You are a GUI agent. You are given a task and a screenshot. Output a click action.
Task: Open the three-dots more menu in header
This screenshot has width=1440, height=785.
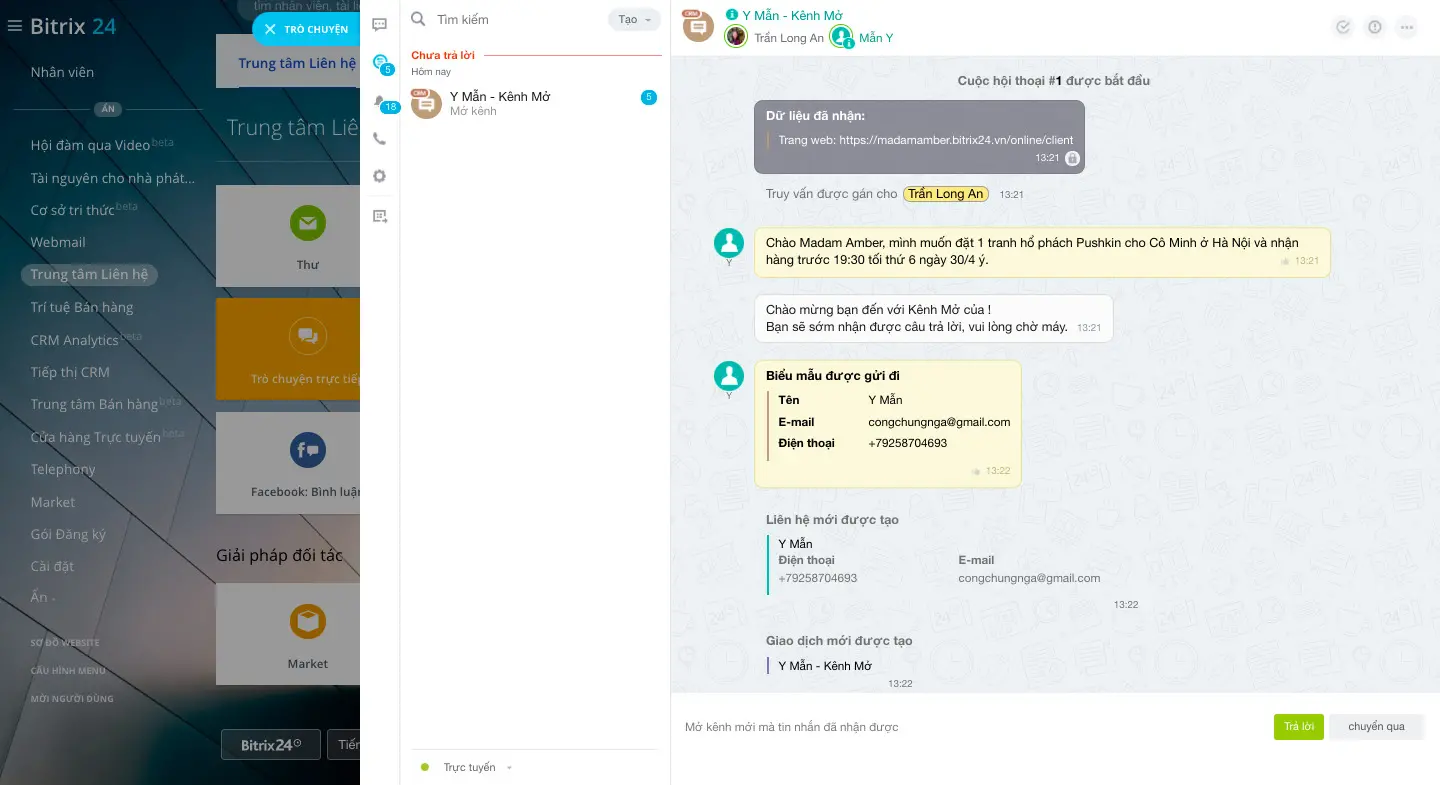[x=1407, y=27]
